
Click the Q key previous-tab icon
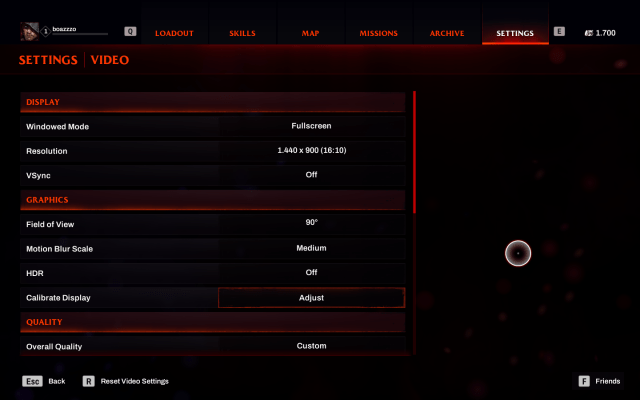click(130, 31)
